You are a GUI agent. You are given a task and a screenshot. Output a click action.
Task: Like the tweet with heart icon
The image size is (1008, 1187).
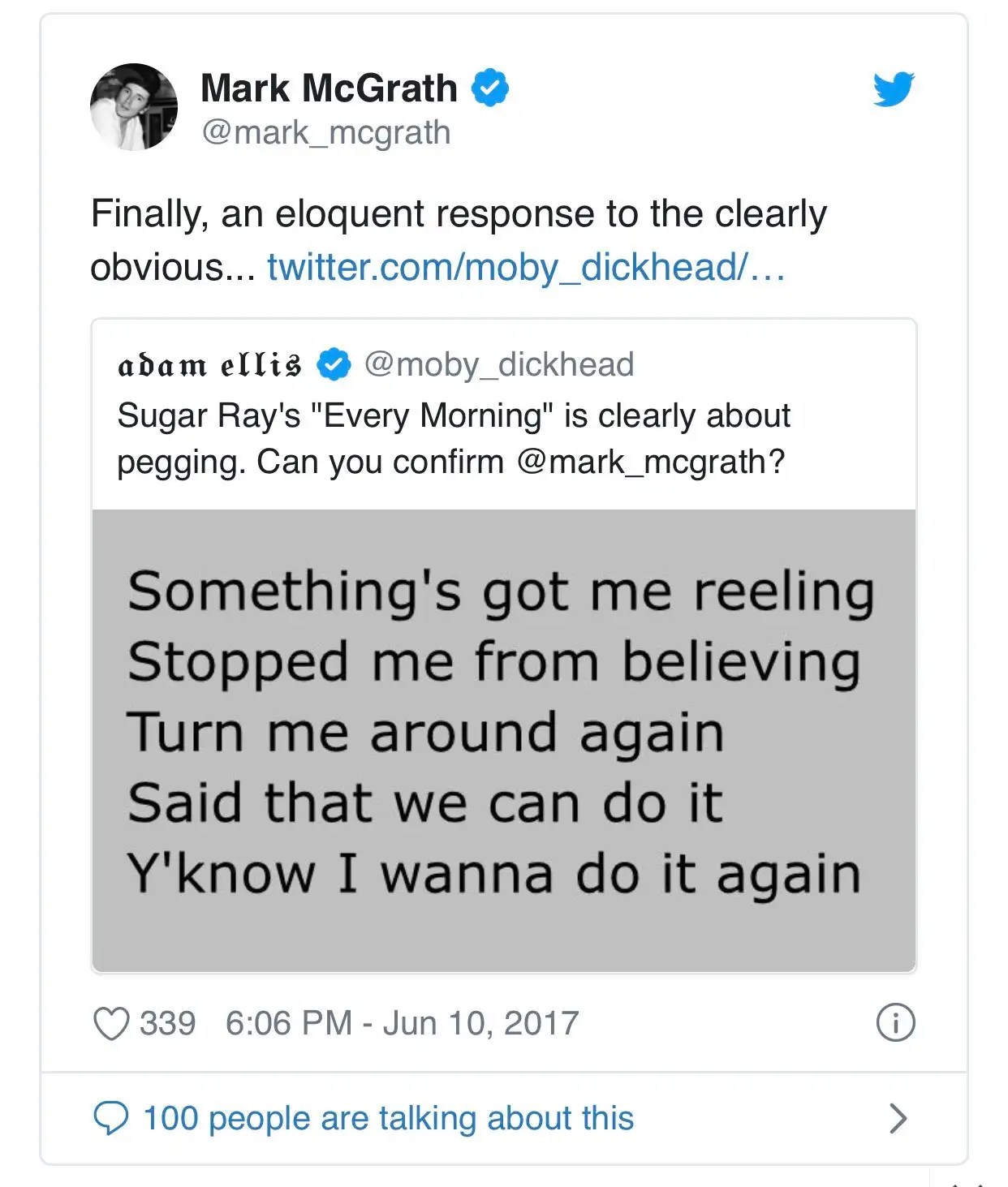coord(111,1023)
